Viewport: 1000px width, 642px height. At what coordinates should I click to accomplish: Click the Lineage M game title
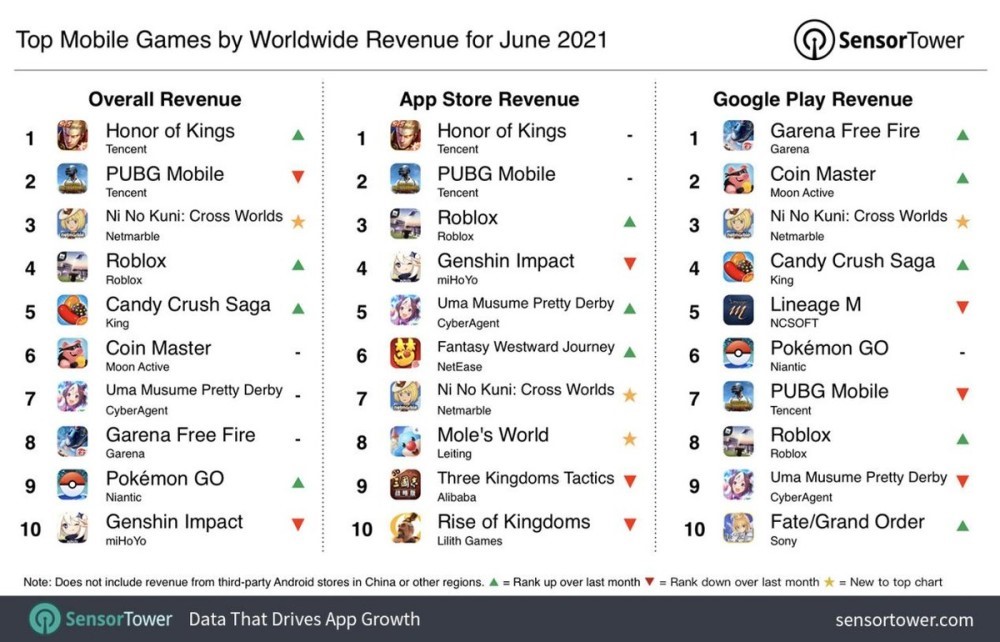tap(815, 304)
